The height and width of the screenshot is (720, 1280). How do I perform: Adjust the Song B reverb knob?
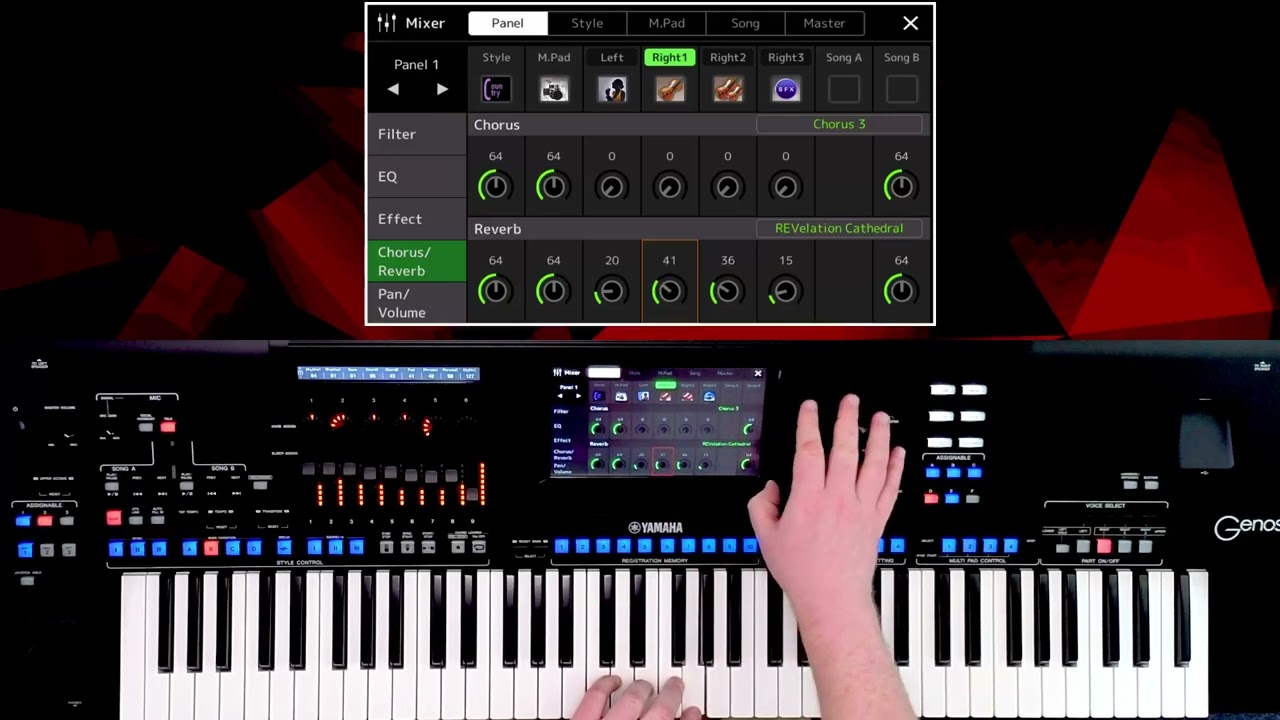click(x=902, y=291)
